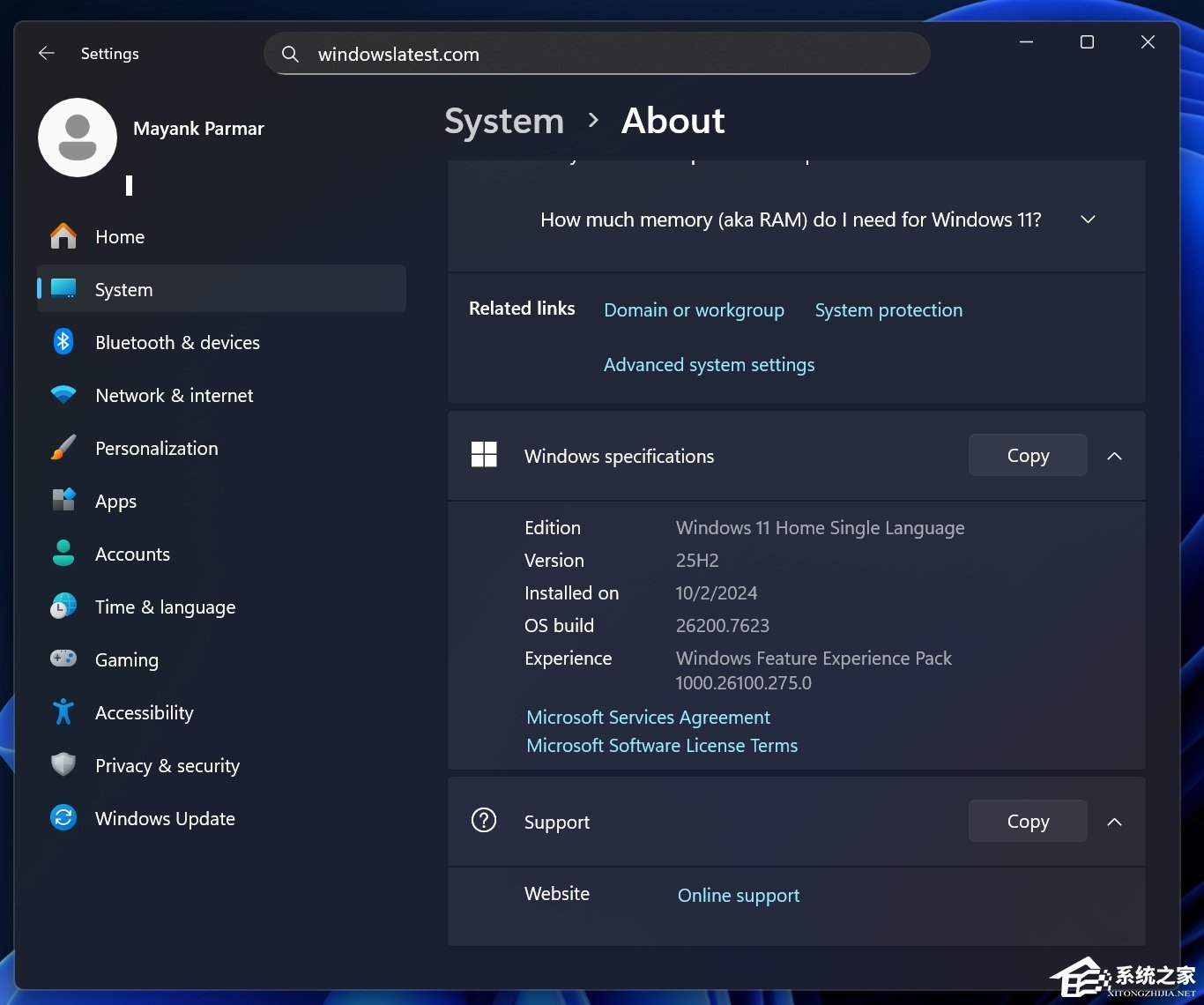Click the Website label under Support
This screenshot has width=1204, height=1005.
pos(557,894)
